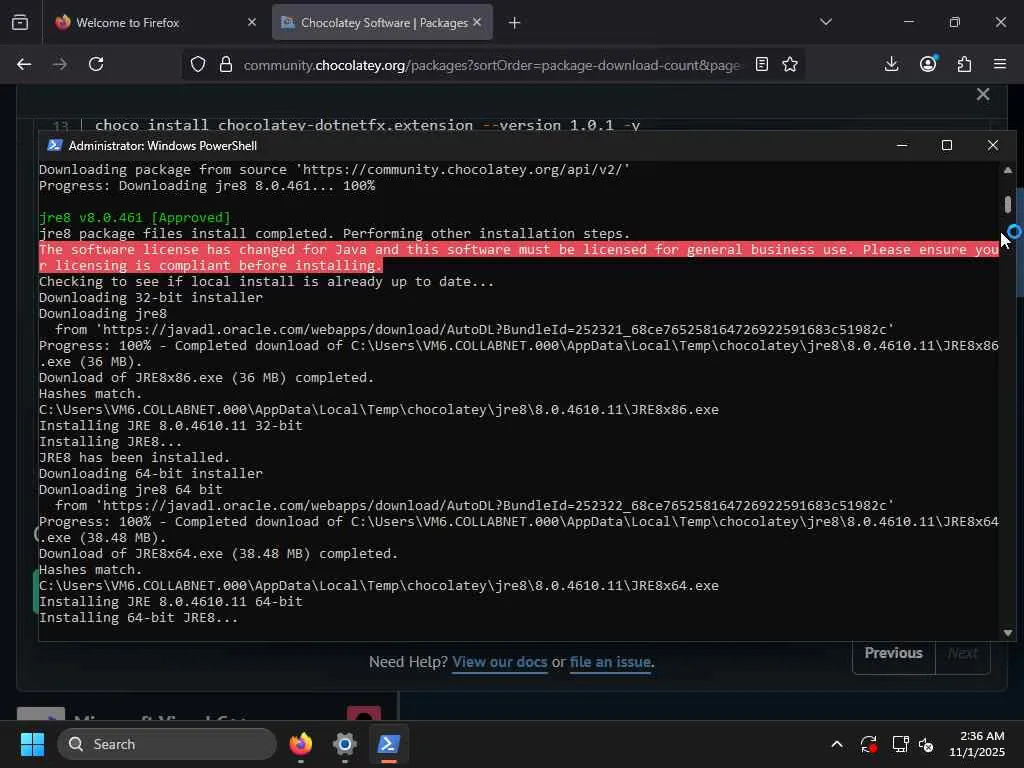Go back to previous page

[24, 64]
